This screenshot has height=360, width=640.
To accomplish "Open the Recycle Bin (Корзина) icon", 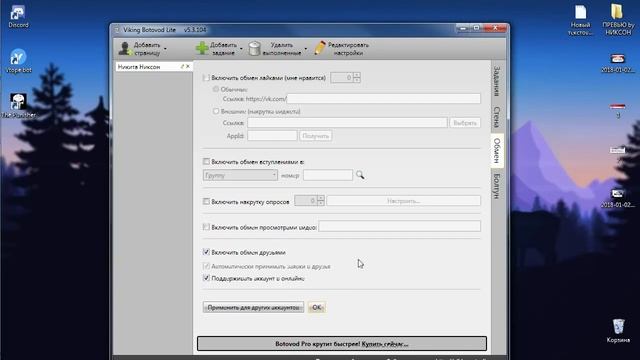I will coord(618,331).
